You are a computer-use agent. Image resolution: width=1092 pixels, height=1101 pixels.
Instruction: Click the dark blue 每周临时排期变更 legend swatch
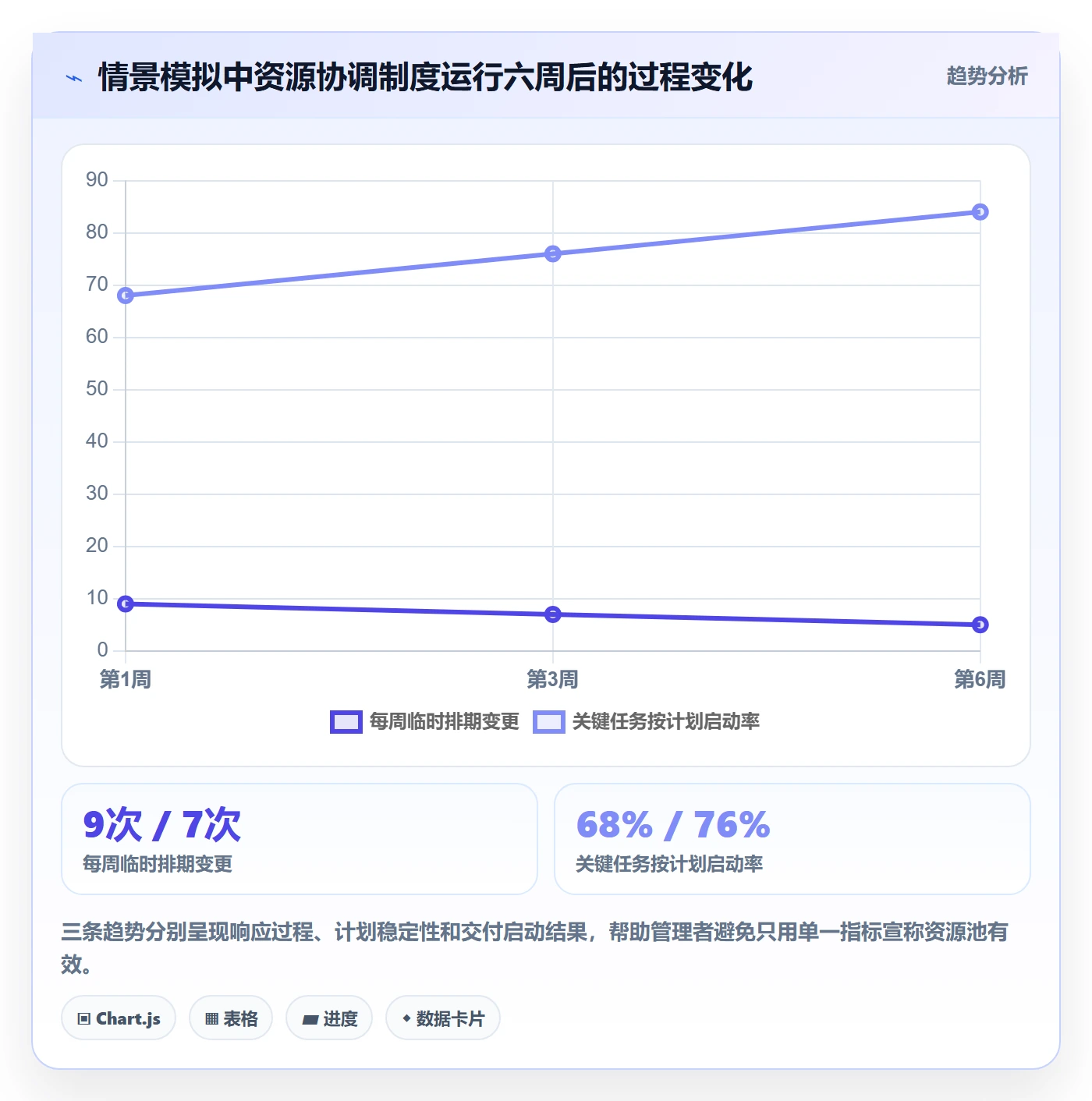pyautogui.click(x=346, y=722)
